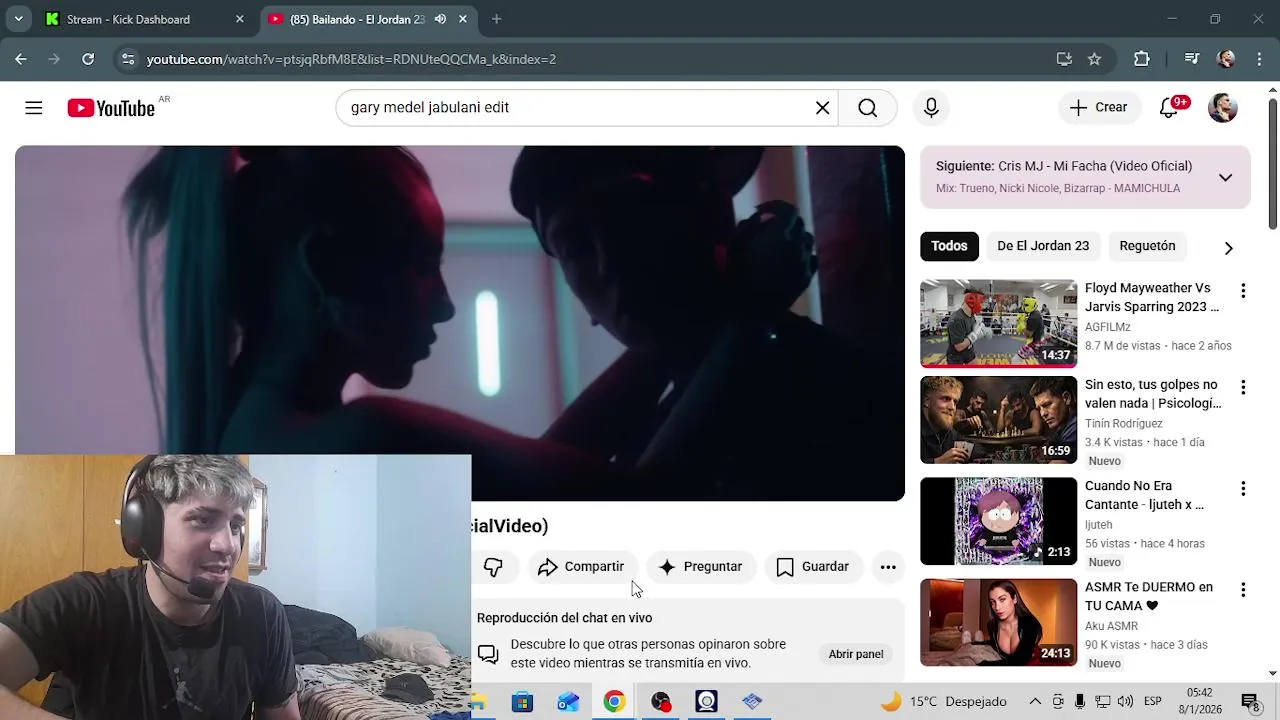
Task: Click the ESP keyboard language indicator
Action: [x=1152, y=701]
